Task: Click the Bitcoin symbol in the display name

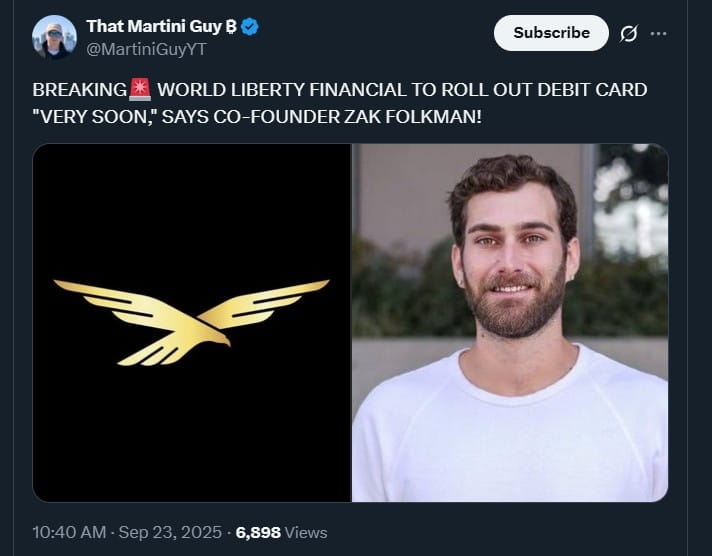Action: point(231,26)
